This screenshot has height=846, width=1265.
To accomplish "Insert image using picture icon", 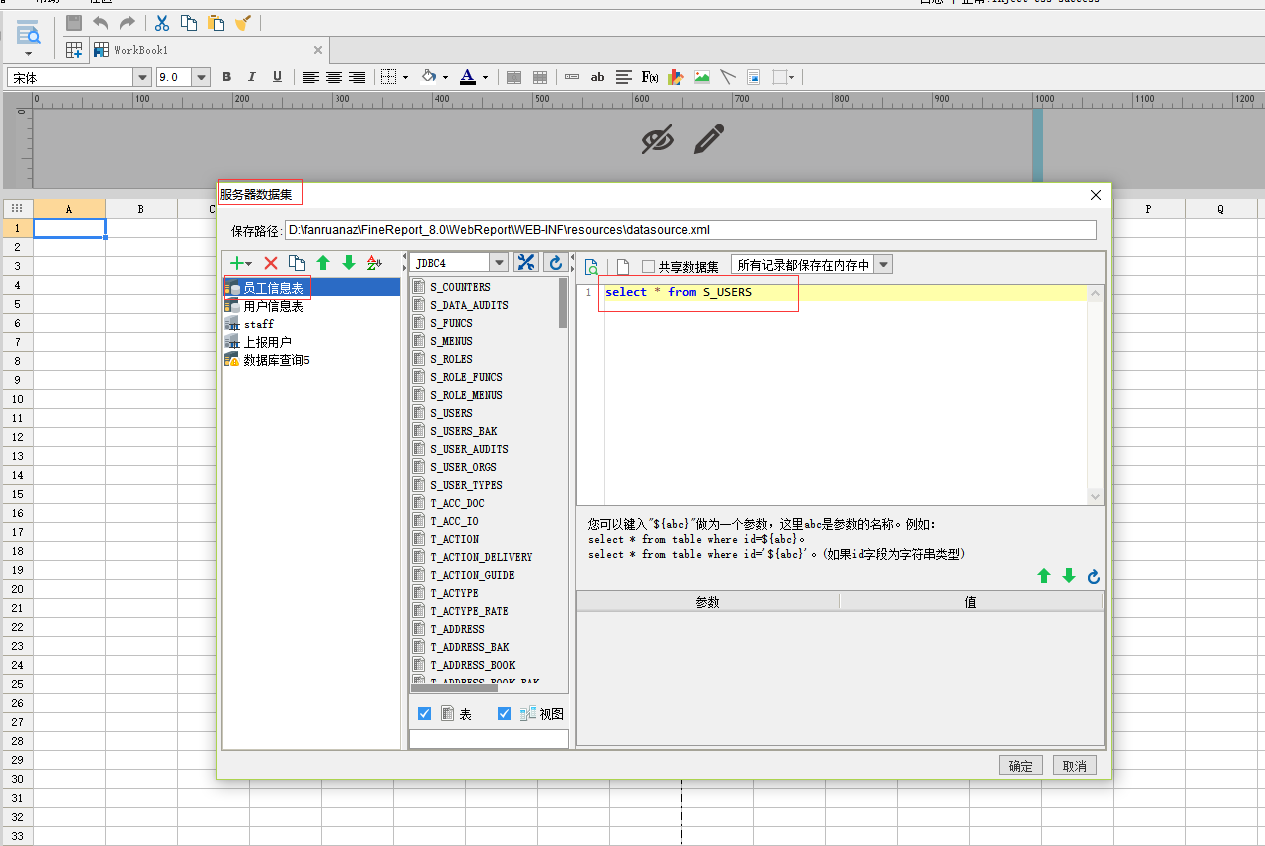I will coord(702,77).
